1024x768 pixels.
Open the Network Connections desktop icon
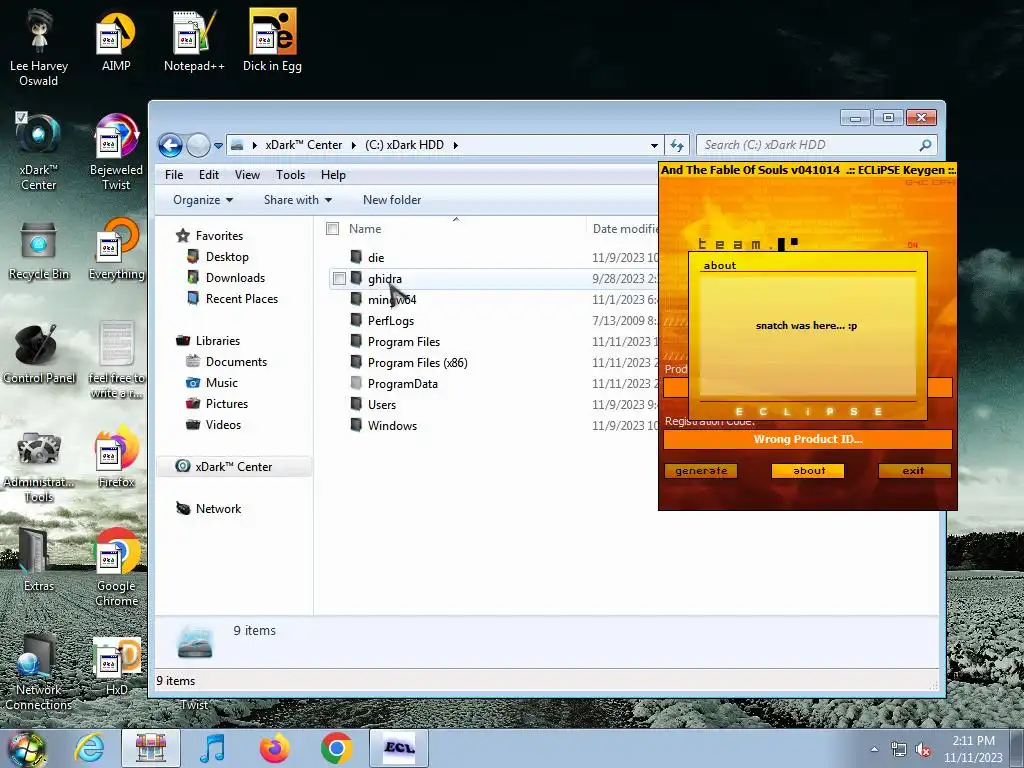click(39, 673)
